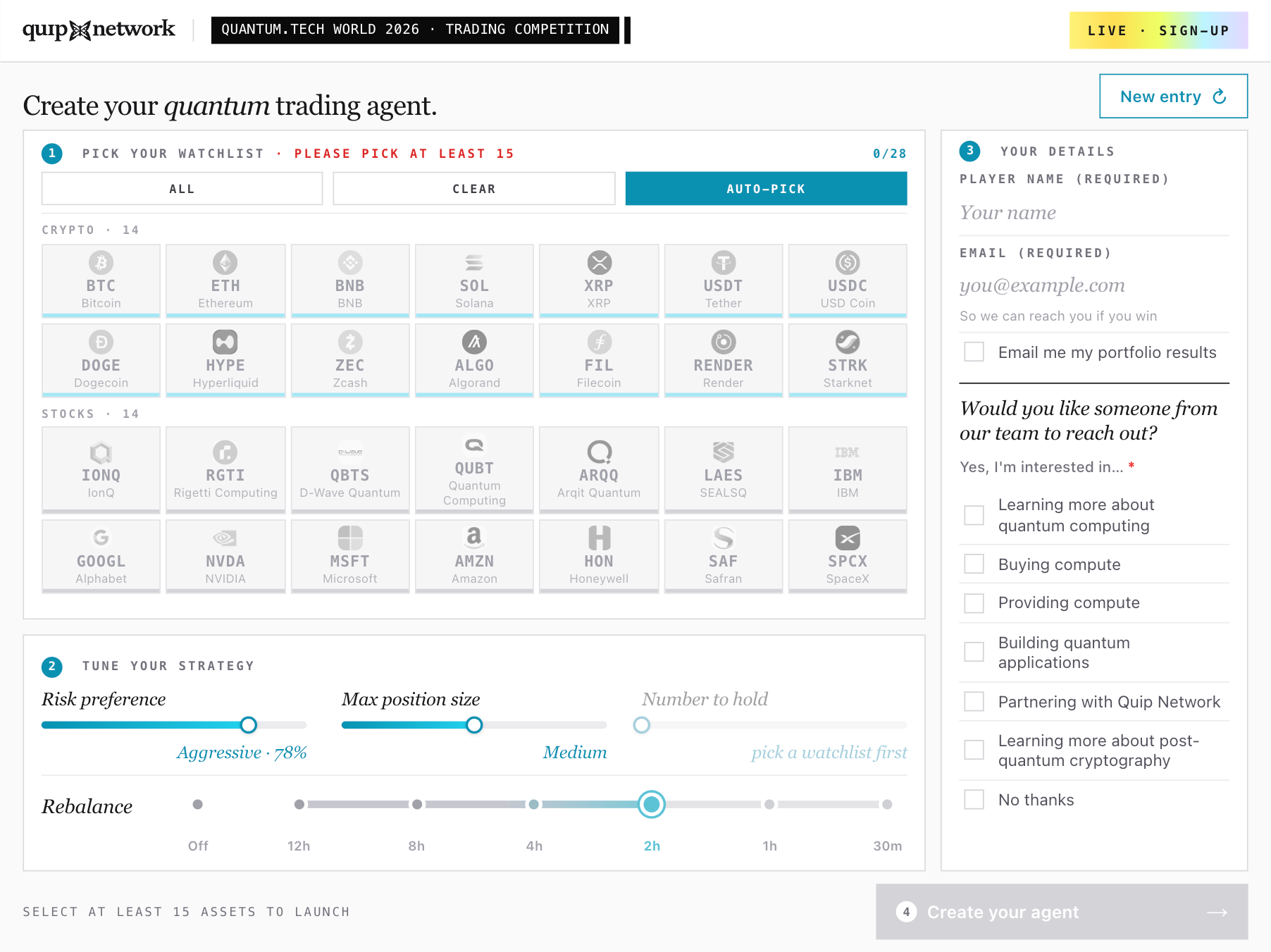
Task: Click the Max position size slider handle
Action: (475, 725)
